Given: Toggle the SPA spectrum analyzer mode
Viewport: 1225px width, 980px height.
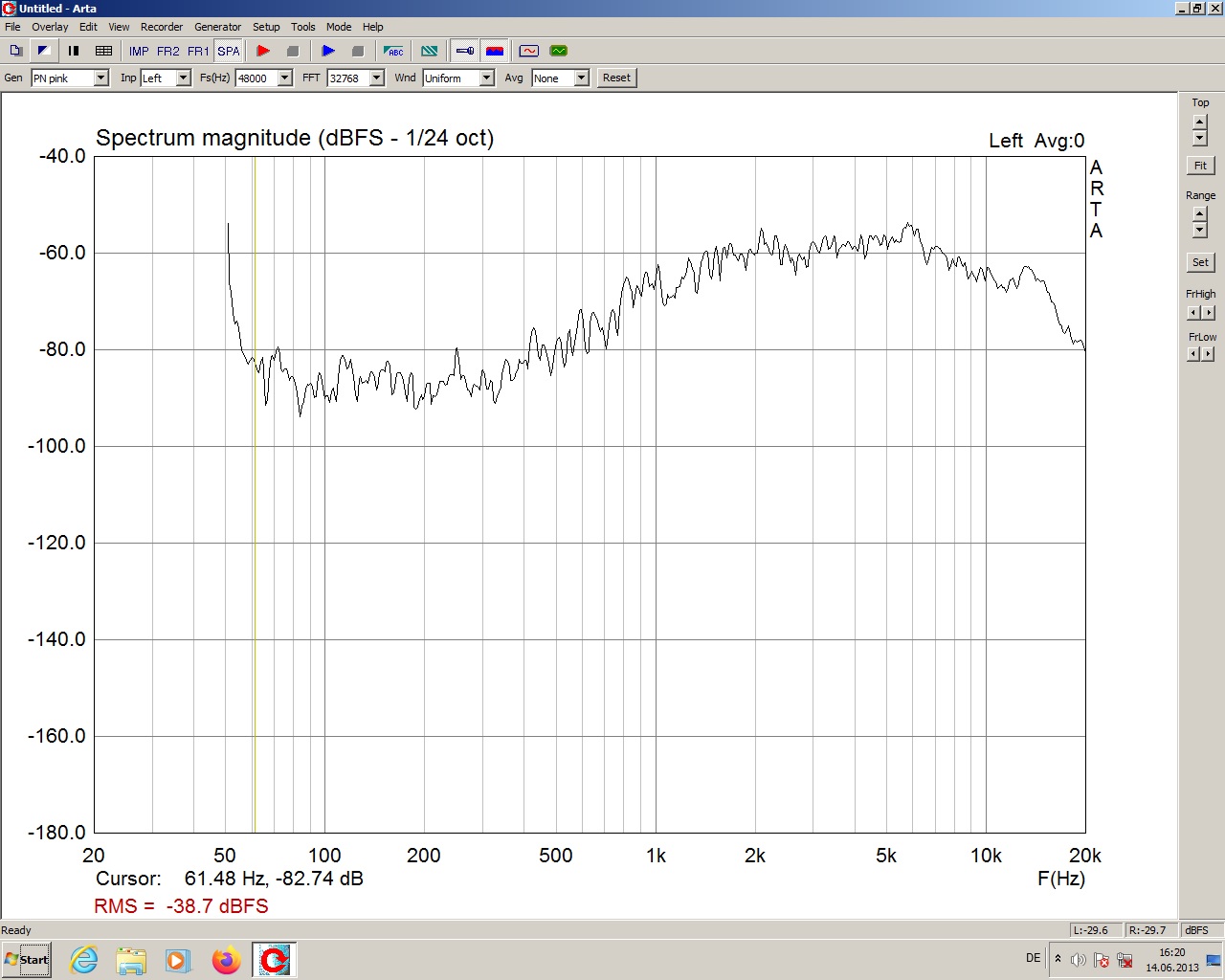Looking at the screenshot, I should tap(229, 51).
